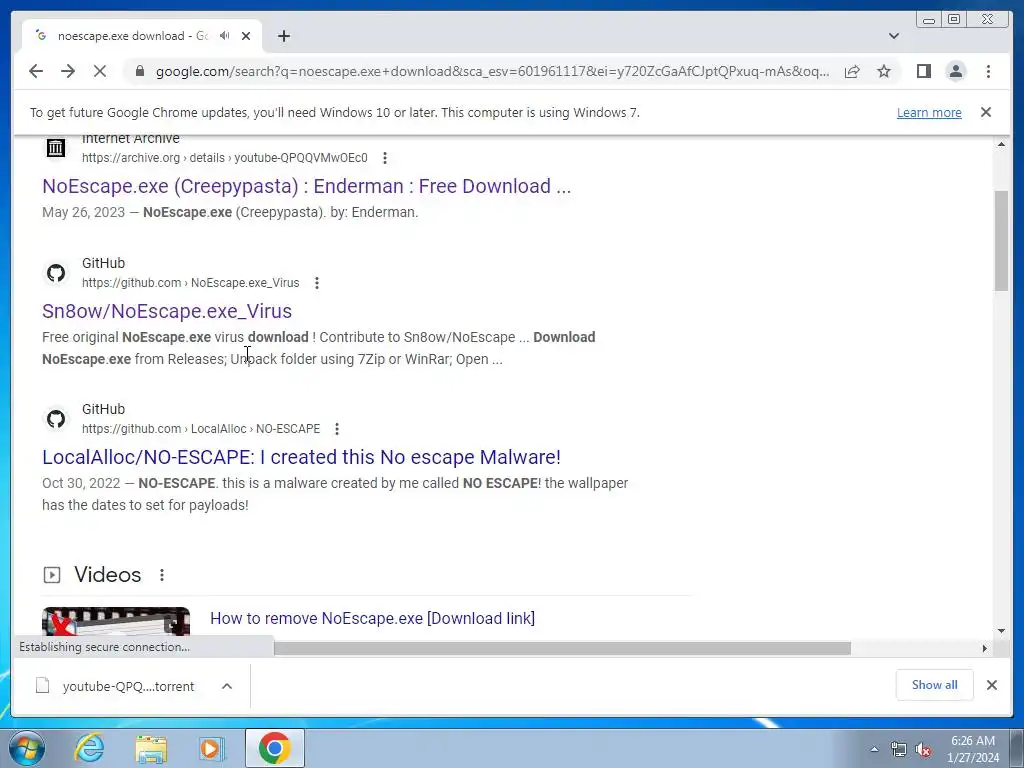Viewport: 1024px width, 768px height.
Task: Open Windows Media Player from taskbar
Action: click(x=211, y=748)
